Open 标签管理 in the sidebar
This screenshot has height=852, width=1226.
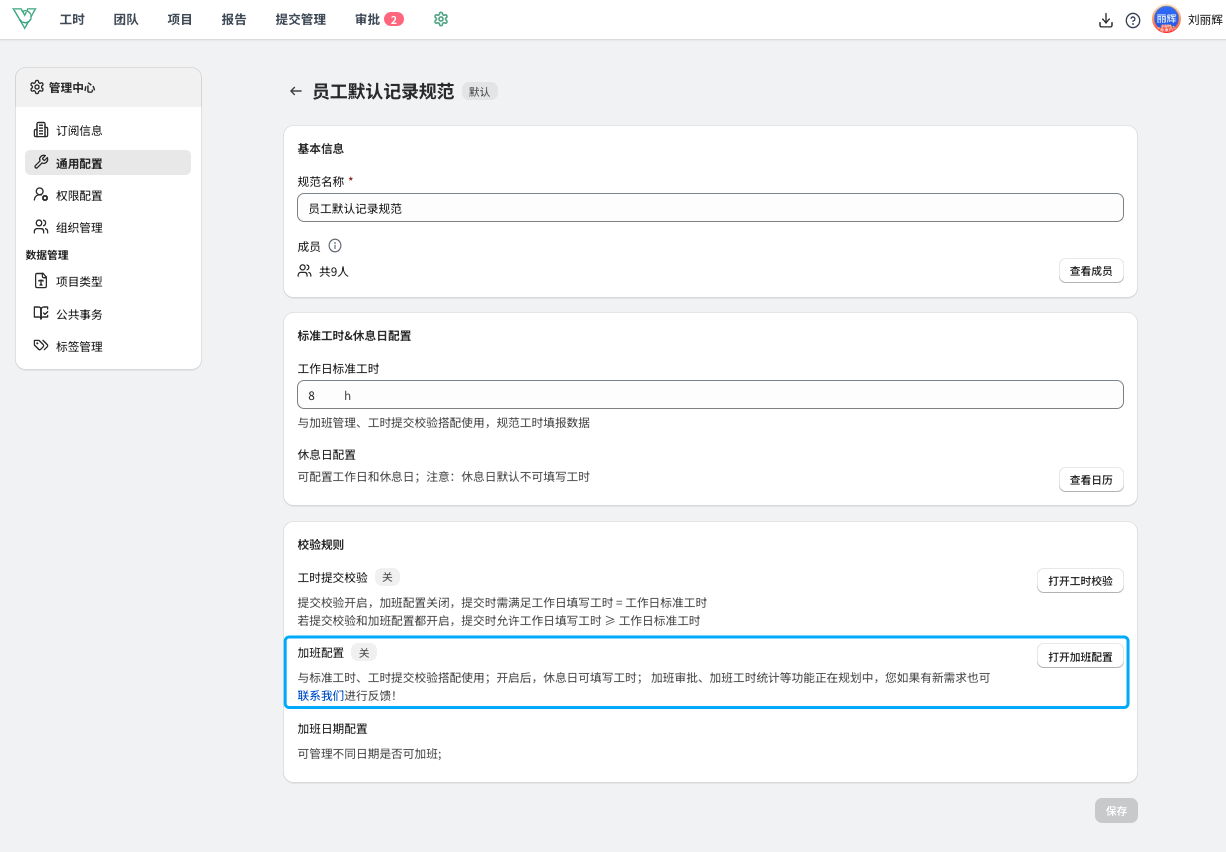[x=79, y=347]
